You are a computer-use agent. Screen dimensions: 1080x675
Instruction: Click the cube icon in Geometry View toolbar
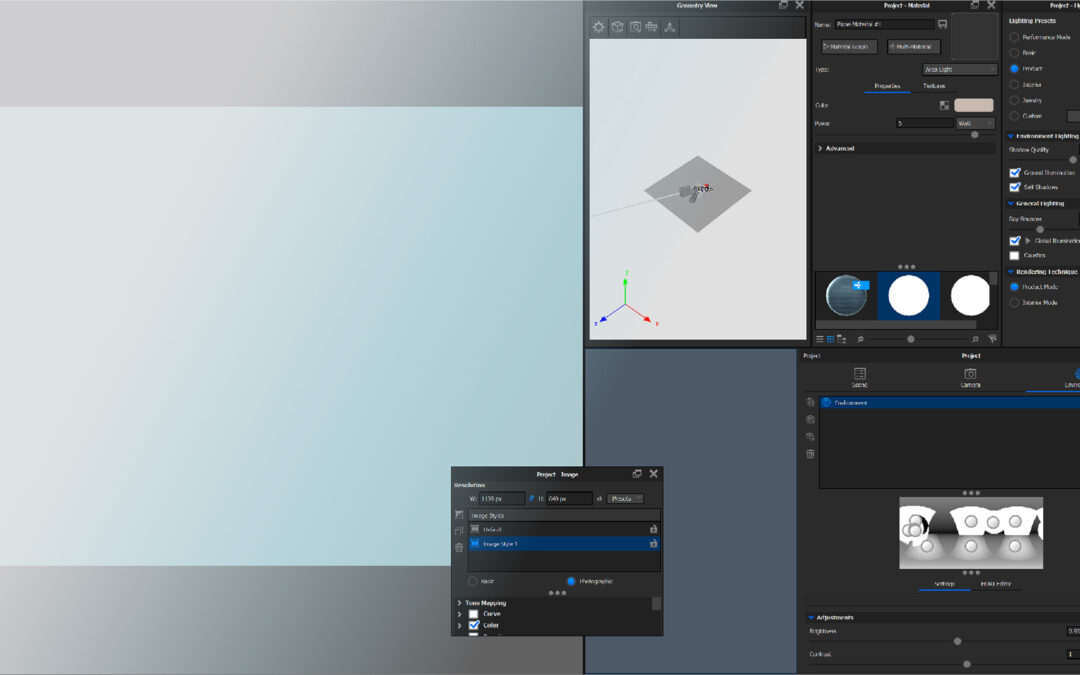click(x=618, y=27)
